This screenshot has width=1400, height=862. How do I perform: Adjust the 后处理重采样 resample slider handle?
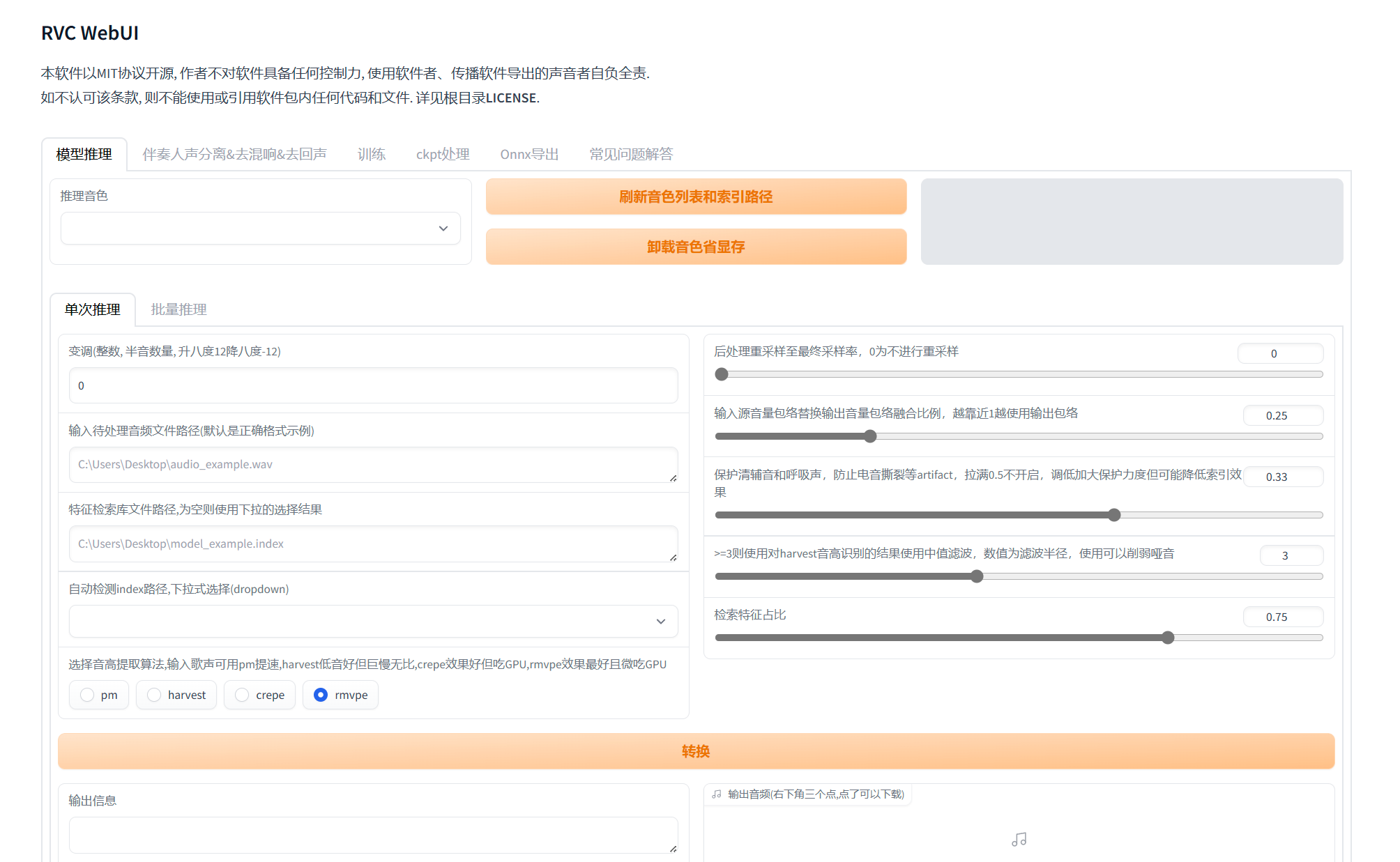(x=722, y=374)
